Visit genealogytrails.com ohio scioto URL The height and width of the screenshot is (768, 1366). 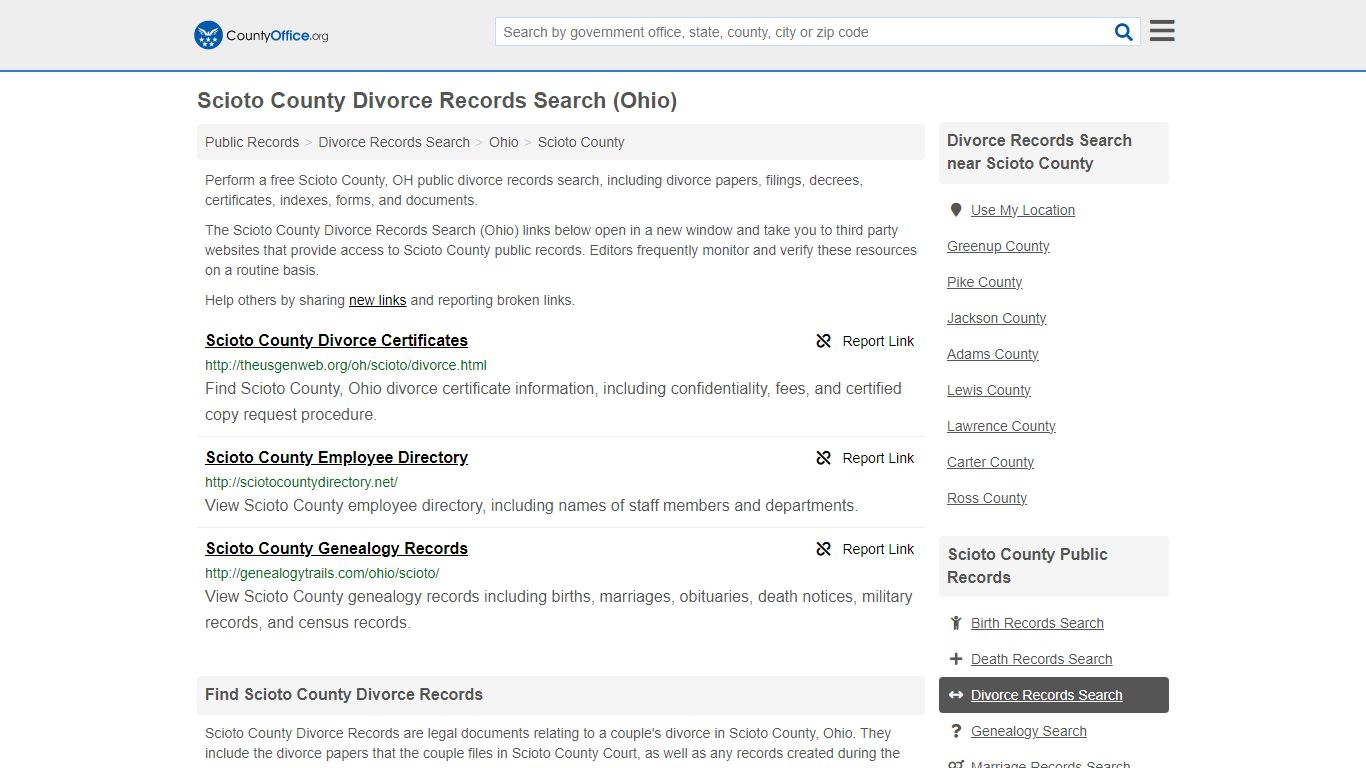click(x=322, y=573)
